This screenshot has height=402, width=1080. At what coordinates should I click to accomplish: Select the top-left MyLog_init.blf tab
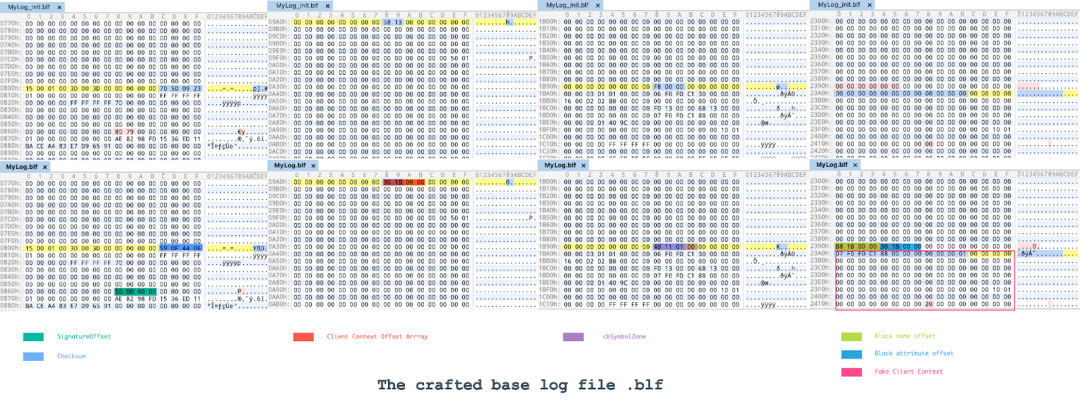click(28, 7)
